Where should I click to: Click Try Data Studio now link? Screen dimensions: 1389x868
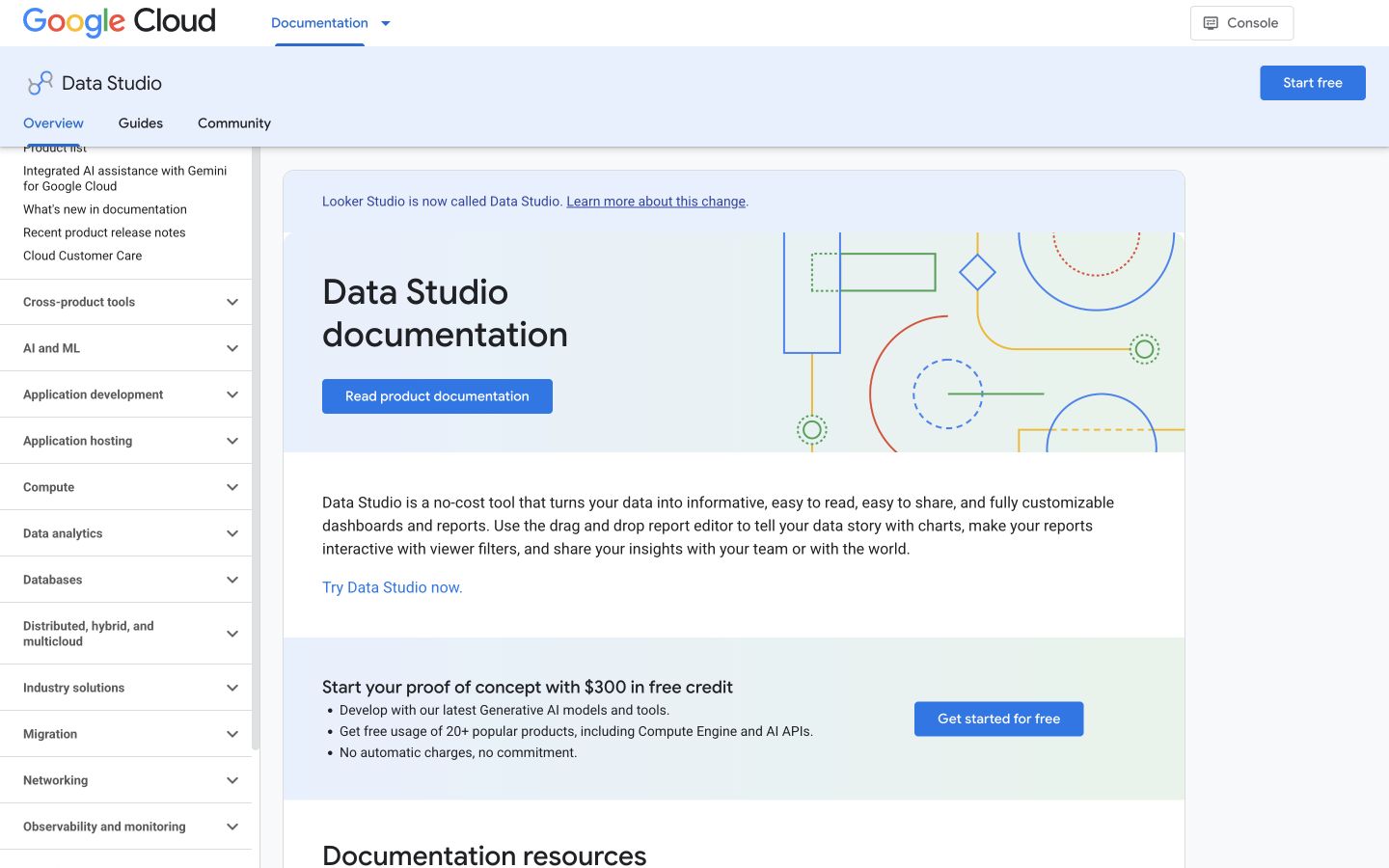pos(393,587)
